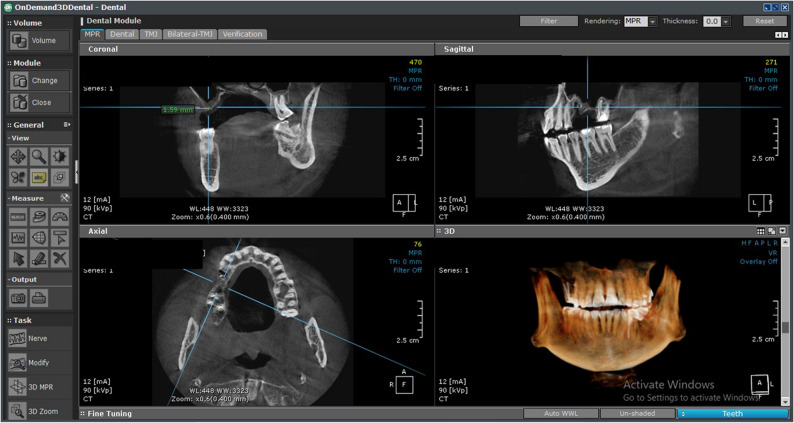Image resolution: width=794 pixels, height=423 pixels.
Task: Select the tape measure tool
Action: [39, 217]
